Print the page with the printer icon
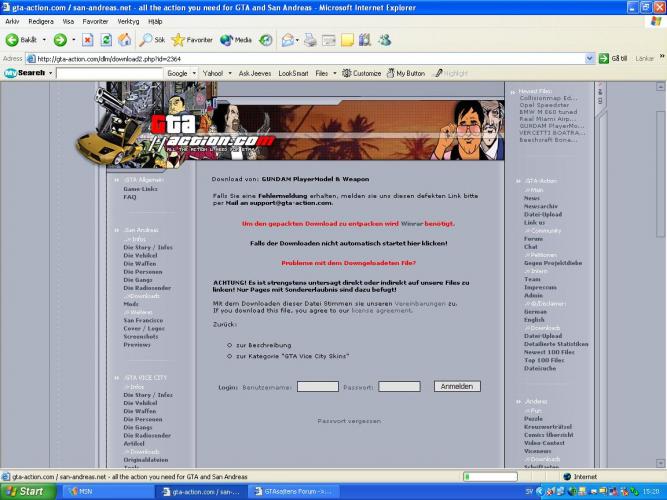Screen dimensions: 667x500 pos(311,40)
